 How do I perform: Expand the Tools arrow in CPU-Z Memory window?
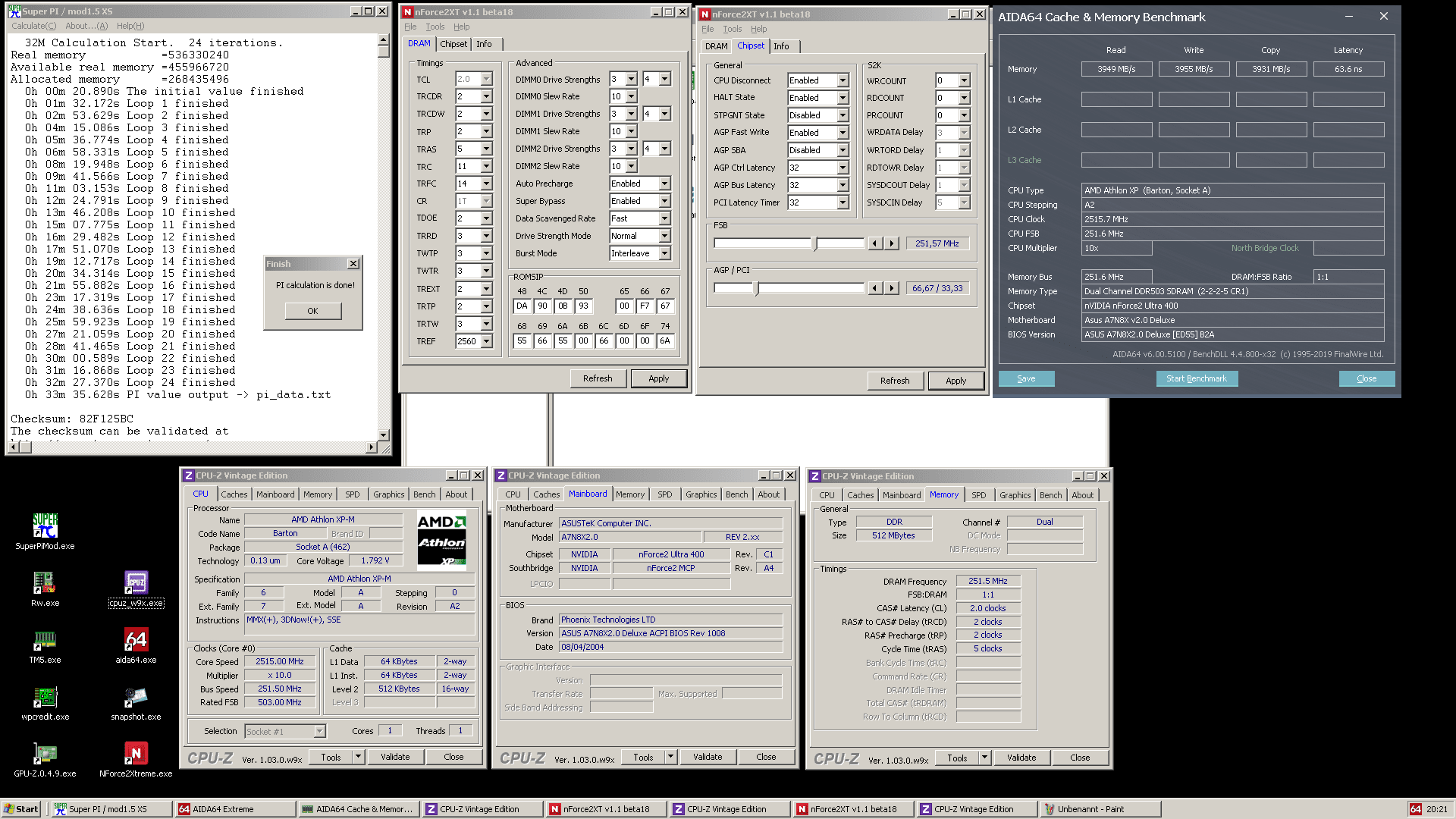point(984,758)
